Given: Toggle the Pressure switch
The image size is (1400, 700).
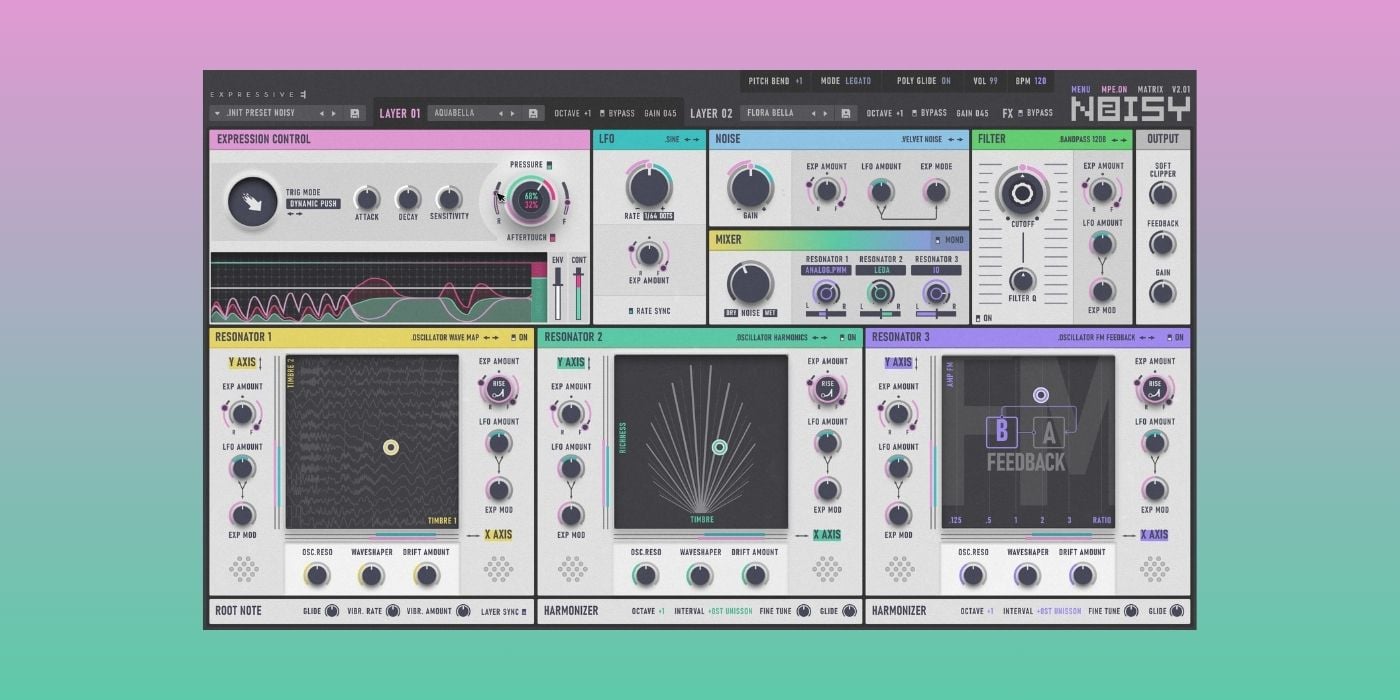Looking at the screenshot, I should (549, 164).
